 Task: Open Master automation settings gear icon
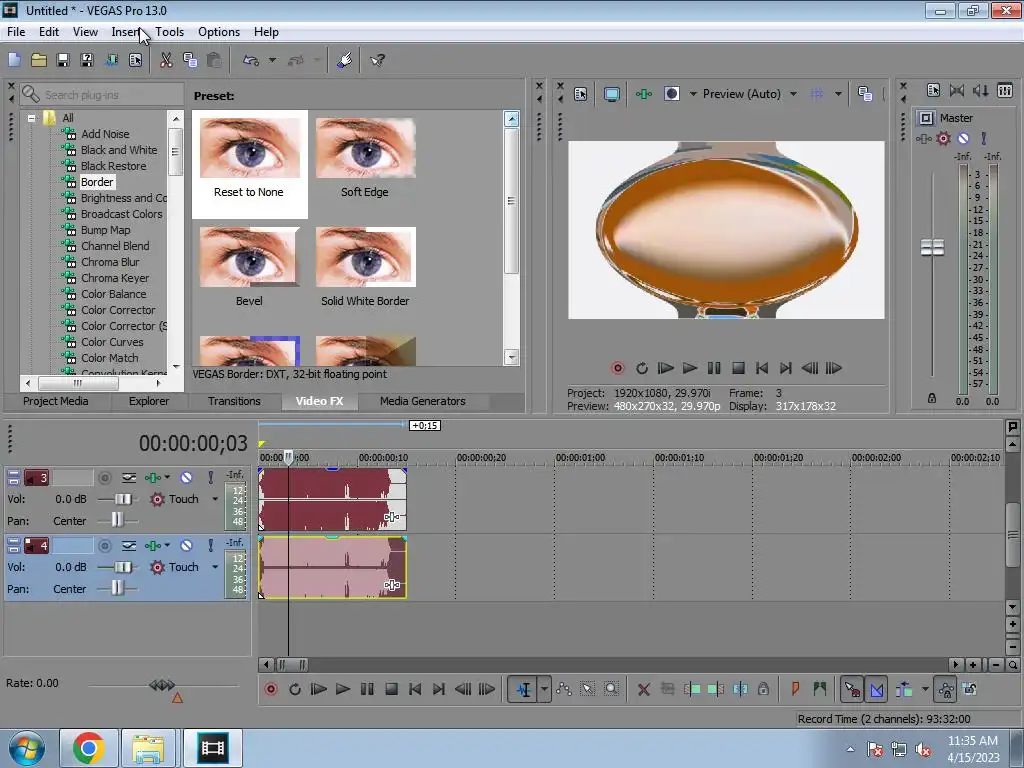pos(944,138)
